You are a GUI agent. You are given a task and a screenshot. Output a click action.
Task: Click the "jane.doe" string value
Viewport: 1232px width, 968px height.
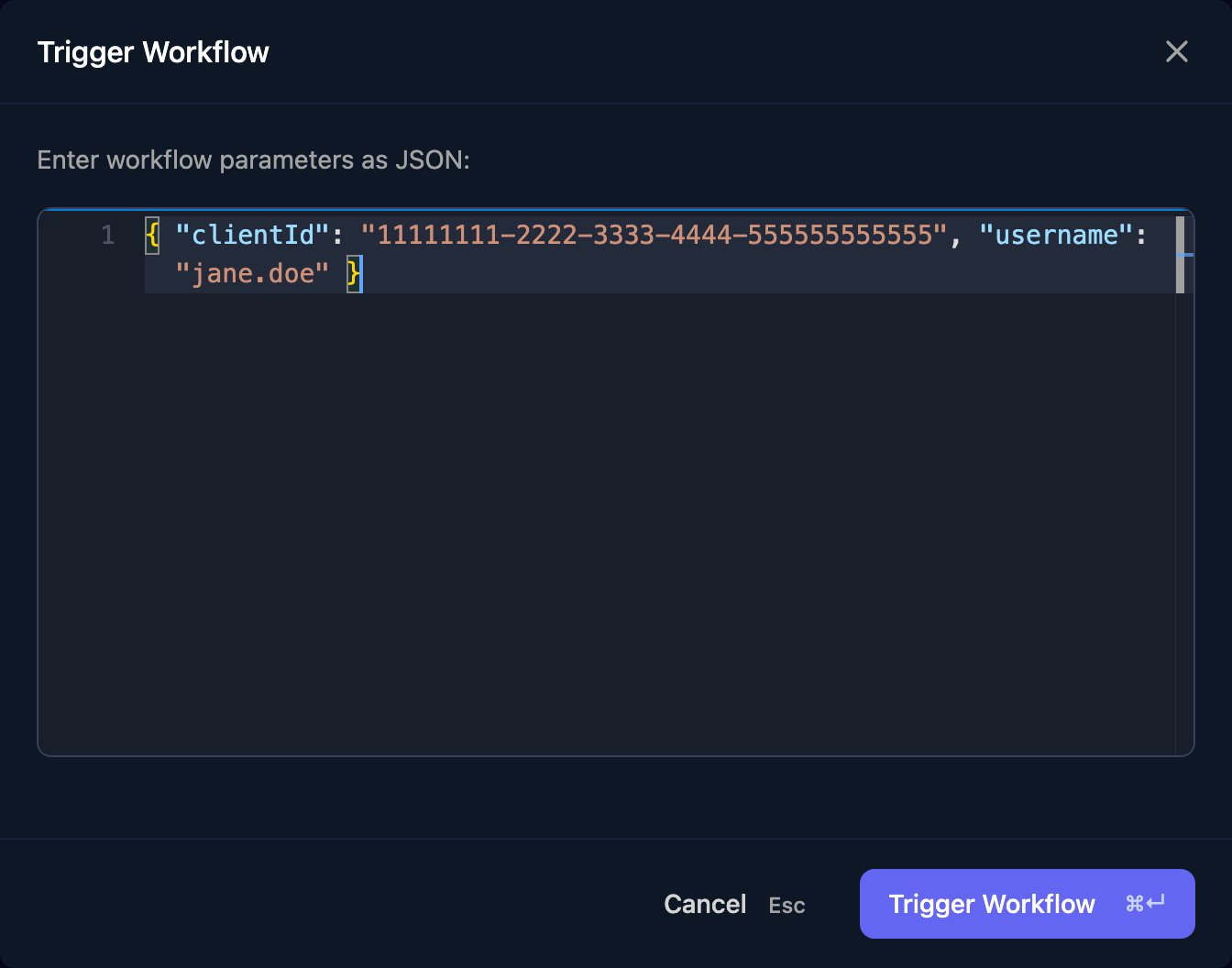(252, 274)
